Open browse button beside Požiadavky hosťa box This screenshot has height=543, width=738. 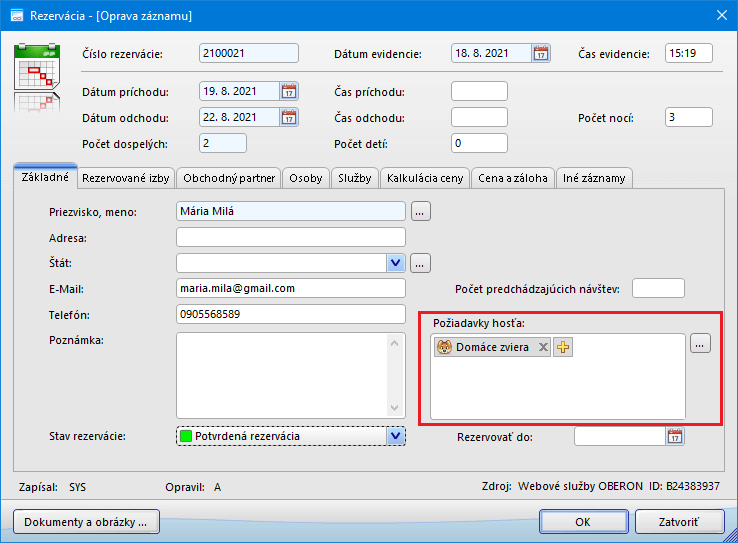tap(700, 345)
